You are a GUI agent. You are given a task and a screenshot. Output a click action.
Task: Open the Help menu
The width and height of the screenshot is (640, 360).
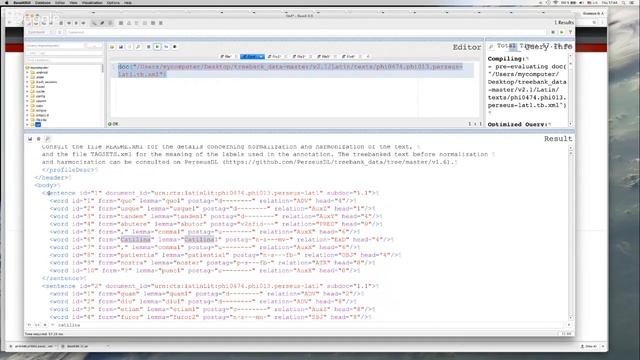(x=128, y=2)
